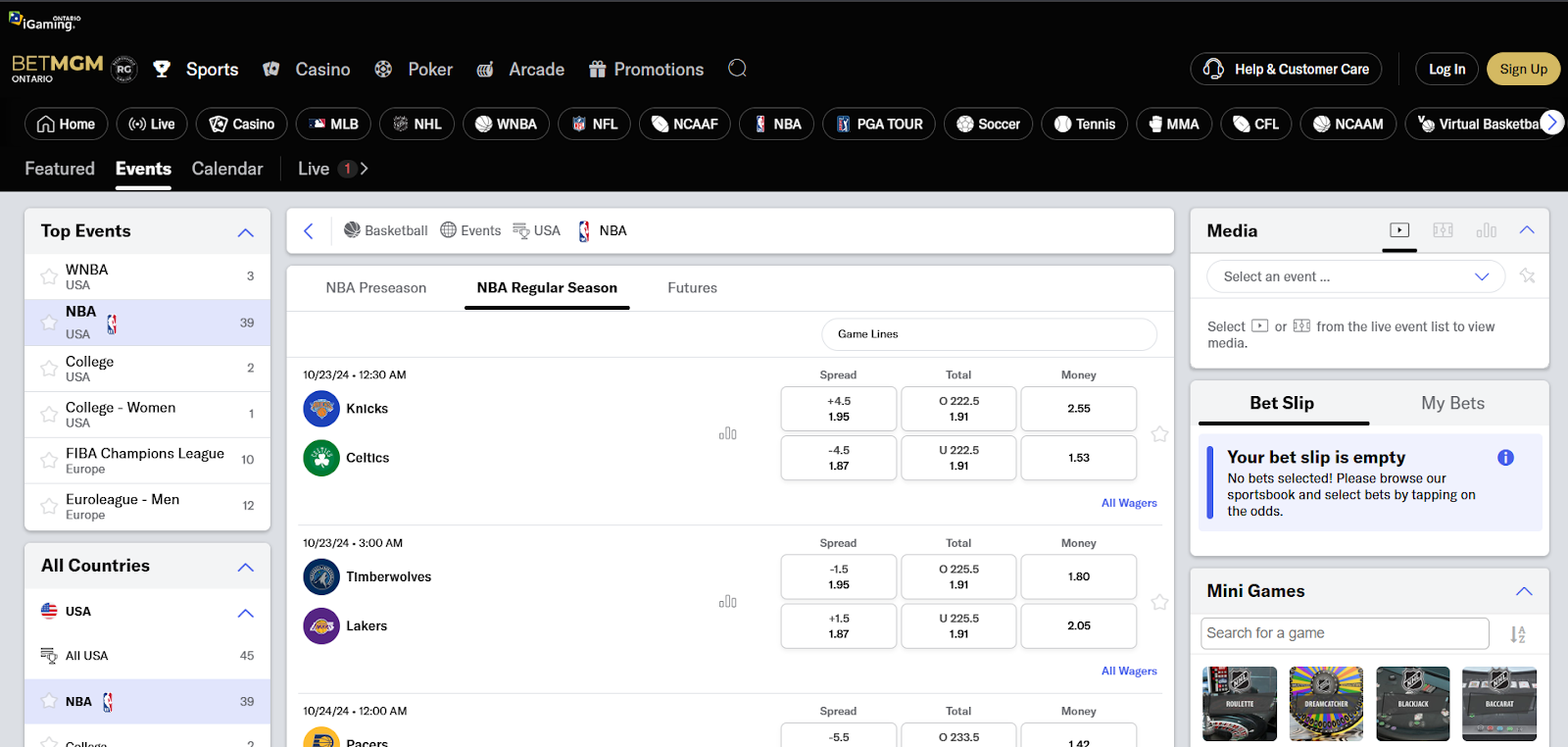Click the bet slip info icon
The height and width of the screenshot is (747, 1568).
pos(1505,458)
